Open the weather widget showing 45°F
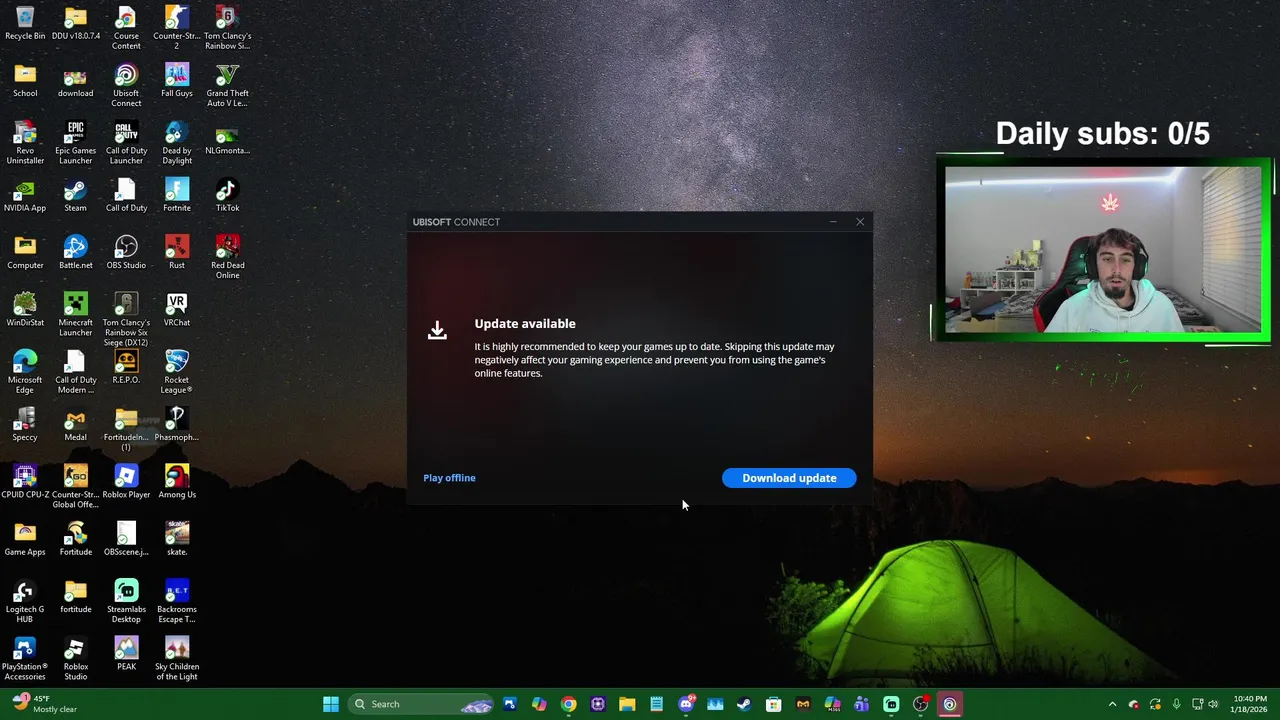This screenshot has width=1280, height=720. (42, 704)
